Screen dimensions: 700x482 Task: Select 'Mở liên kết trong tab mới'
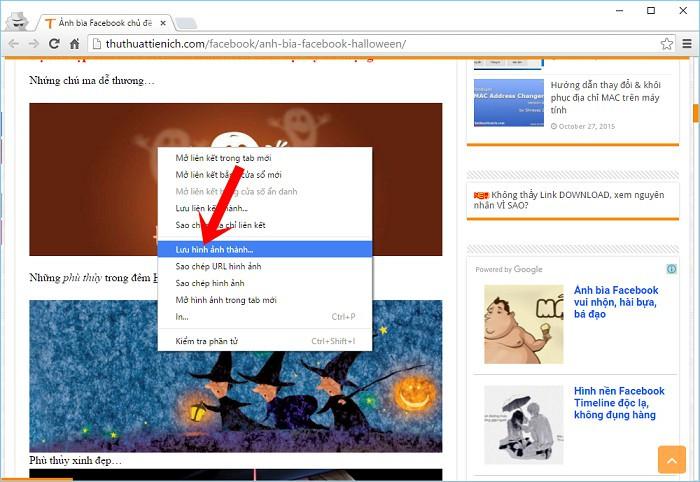coord(265,158)
